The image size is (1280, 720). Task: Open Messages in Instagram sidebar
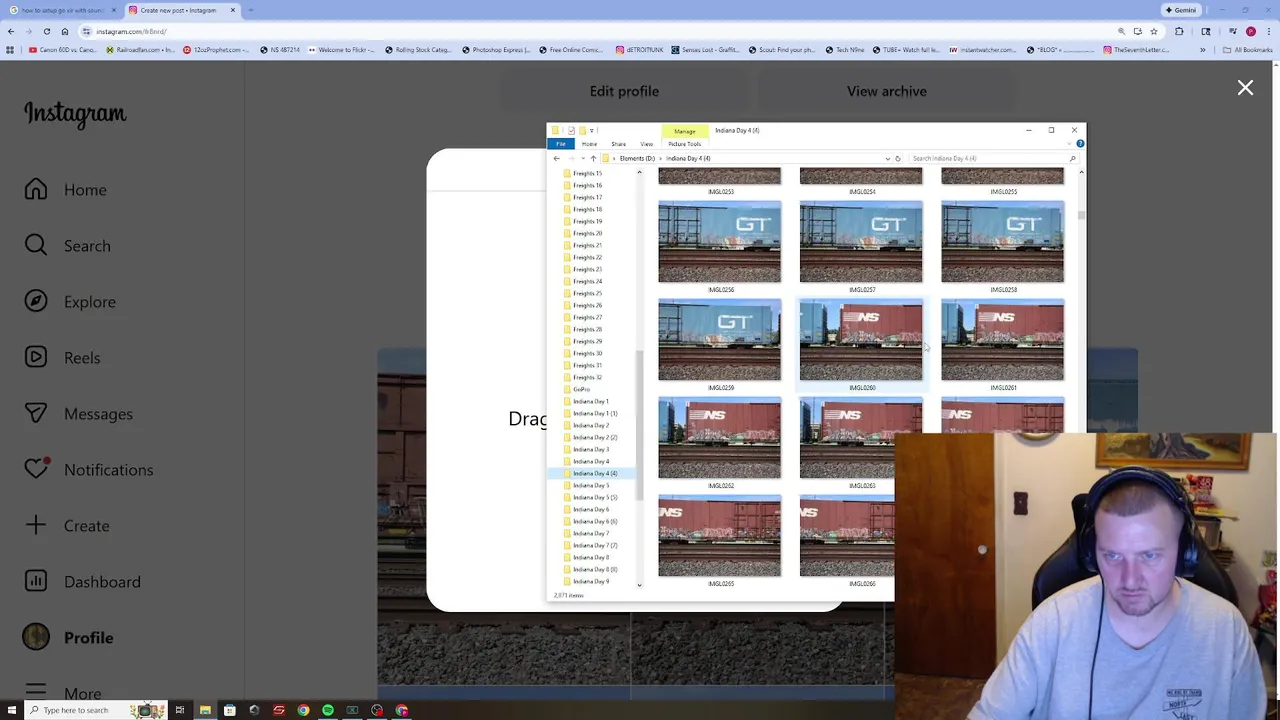coord(79,414)
